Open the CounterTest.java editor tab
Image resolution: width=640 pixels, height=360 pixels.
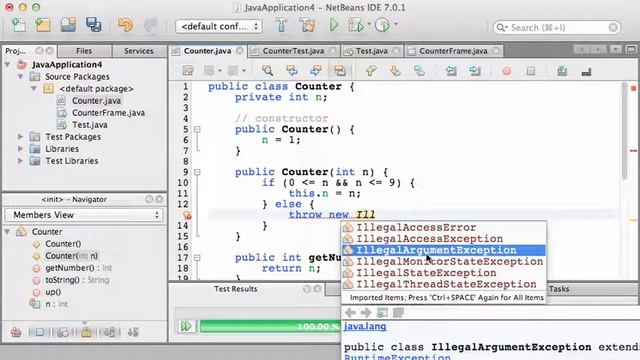(x=293, y=51)
